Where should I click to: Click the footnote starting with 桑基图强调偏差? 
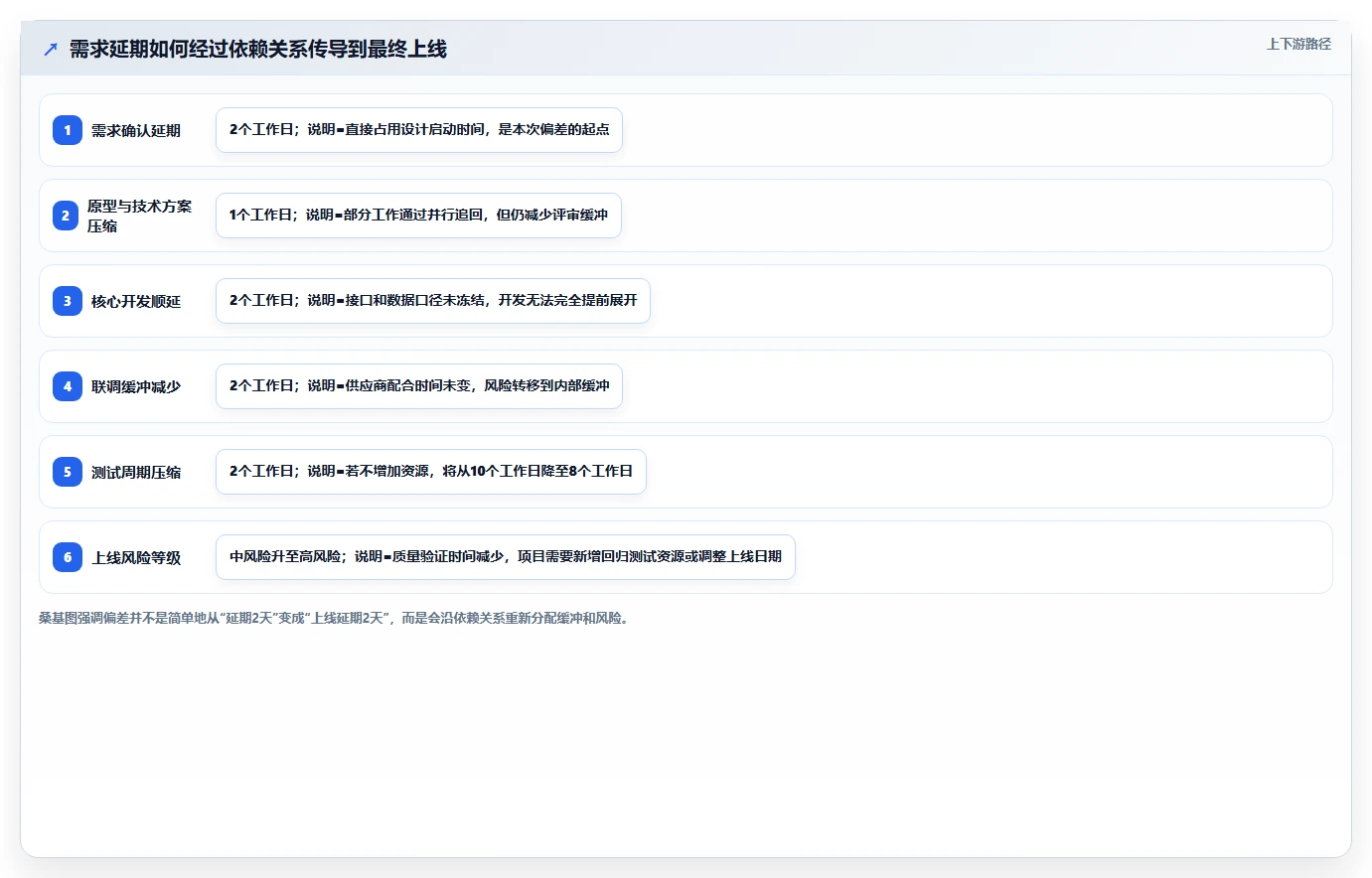click(x=336, y=618)
